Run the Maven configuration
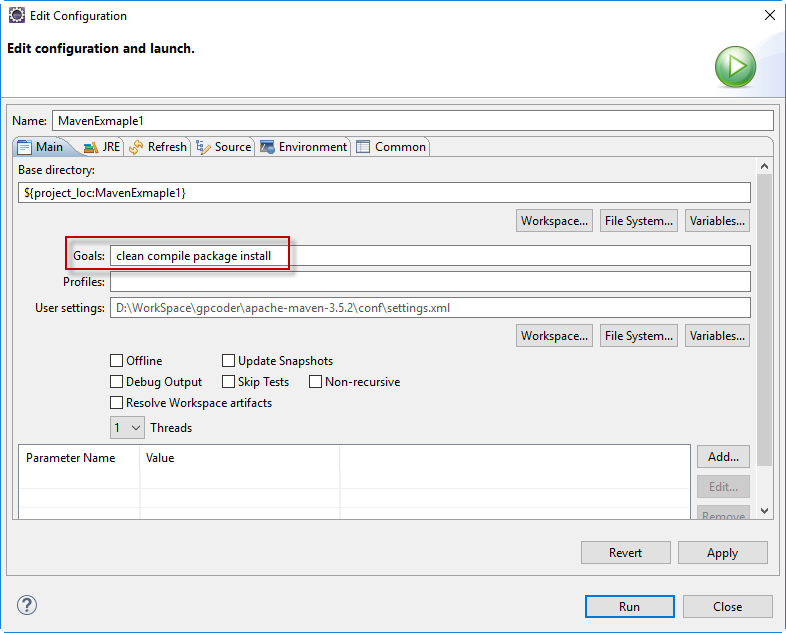The width and height of the screenshot is (786, 633). pyautogui.click(x=630, y=606)
